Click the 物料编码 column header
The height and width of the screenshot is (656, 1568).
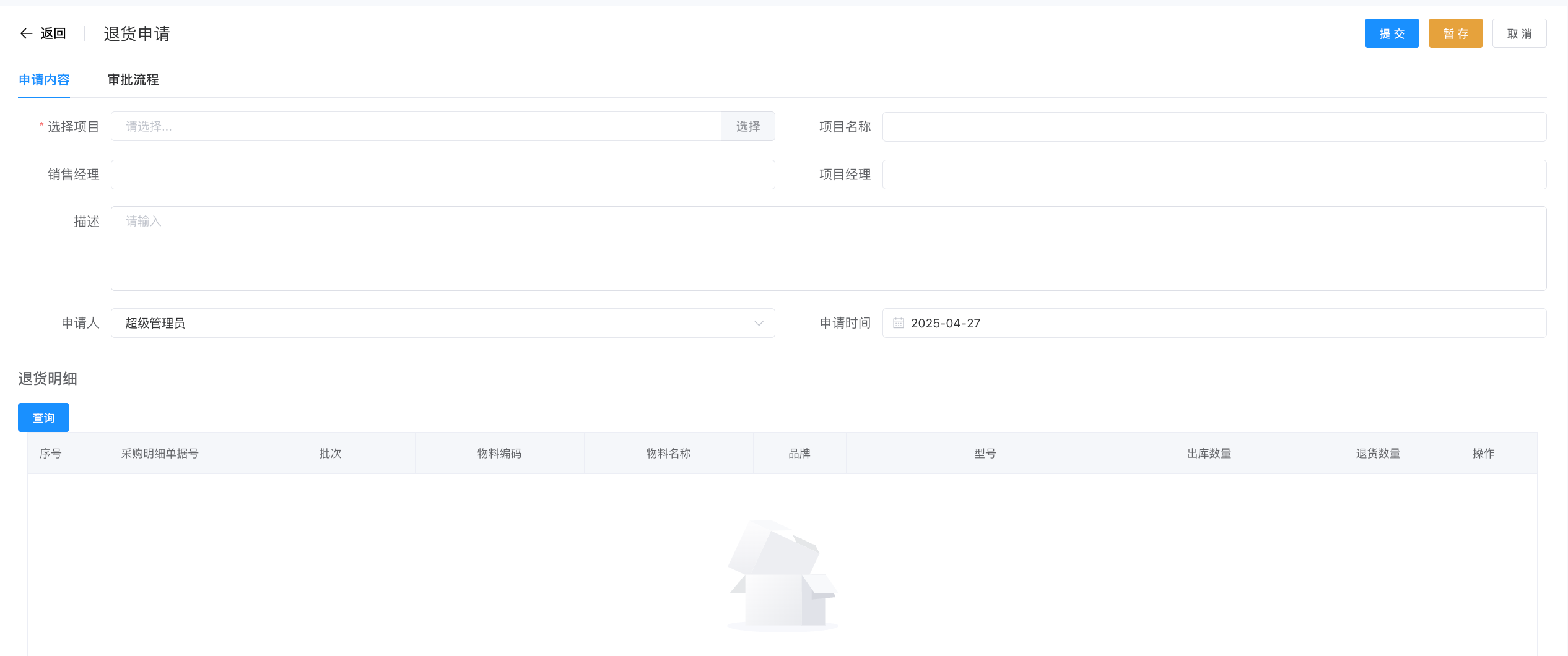499,454
